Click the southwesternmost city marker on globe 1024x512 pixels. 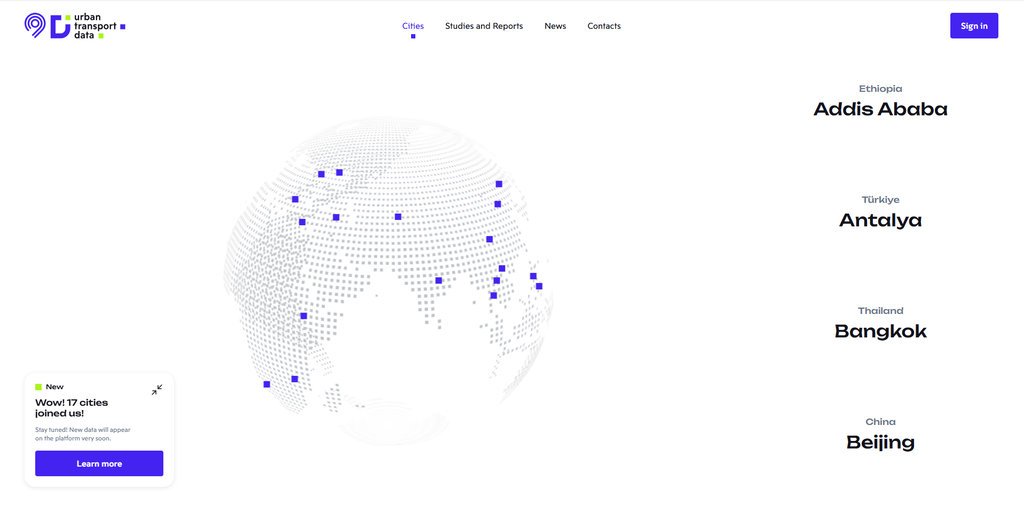coord(266,384)
